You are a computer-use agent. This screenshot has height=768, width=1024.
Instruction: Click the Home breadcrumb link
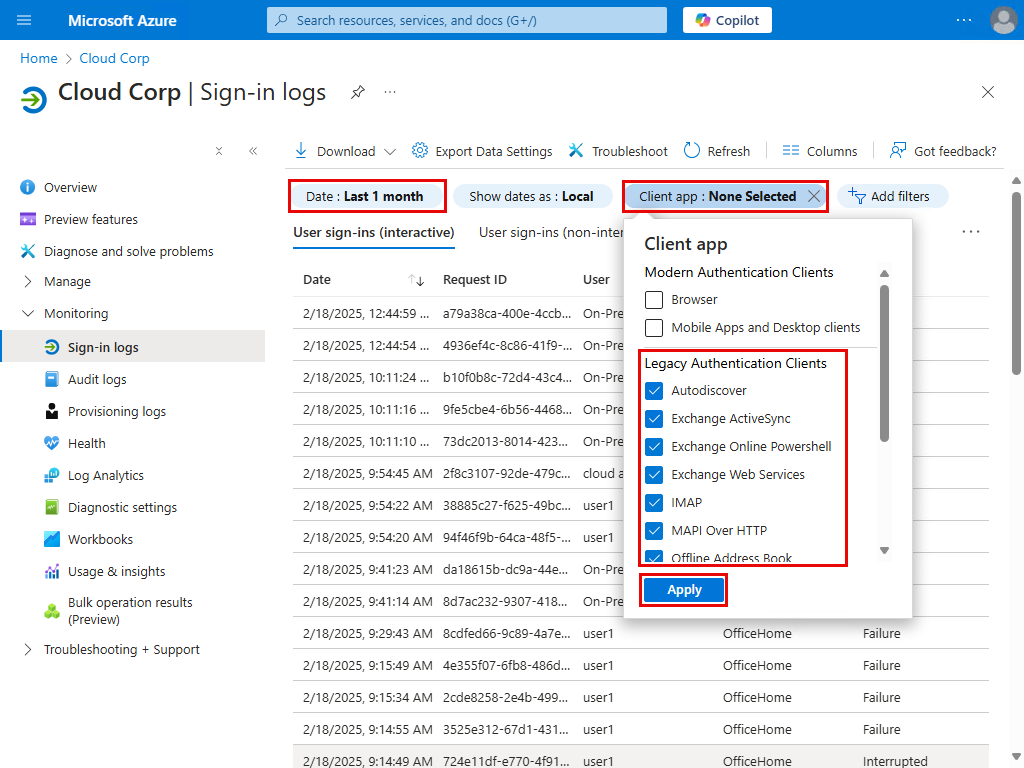click(39, 58)
